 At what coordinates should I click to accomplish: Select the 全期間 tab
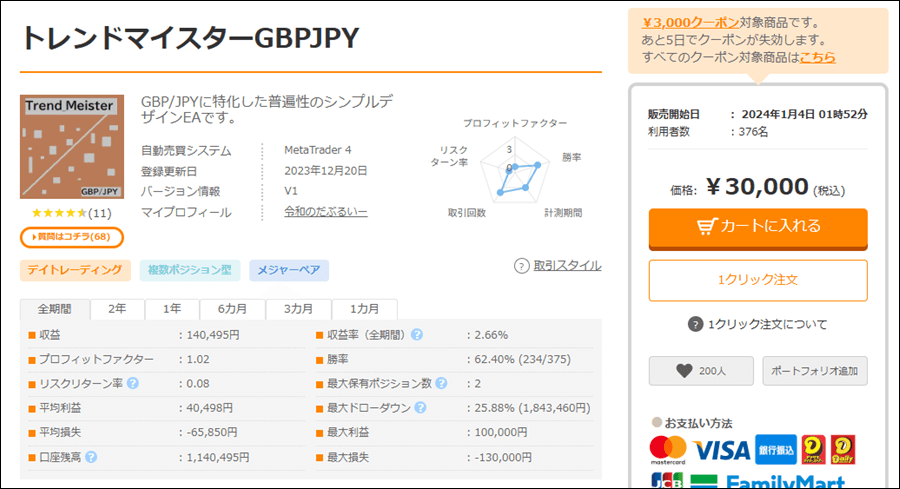55,309
